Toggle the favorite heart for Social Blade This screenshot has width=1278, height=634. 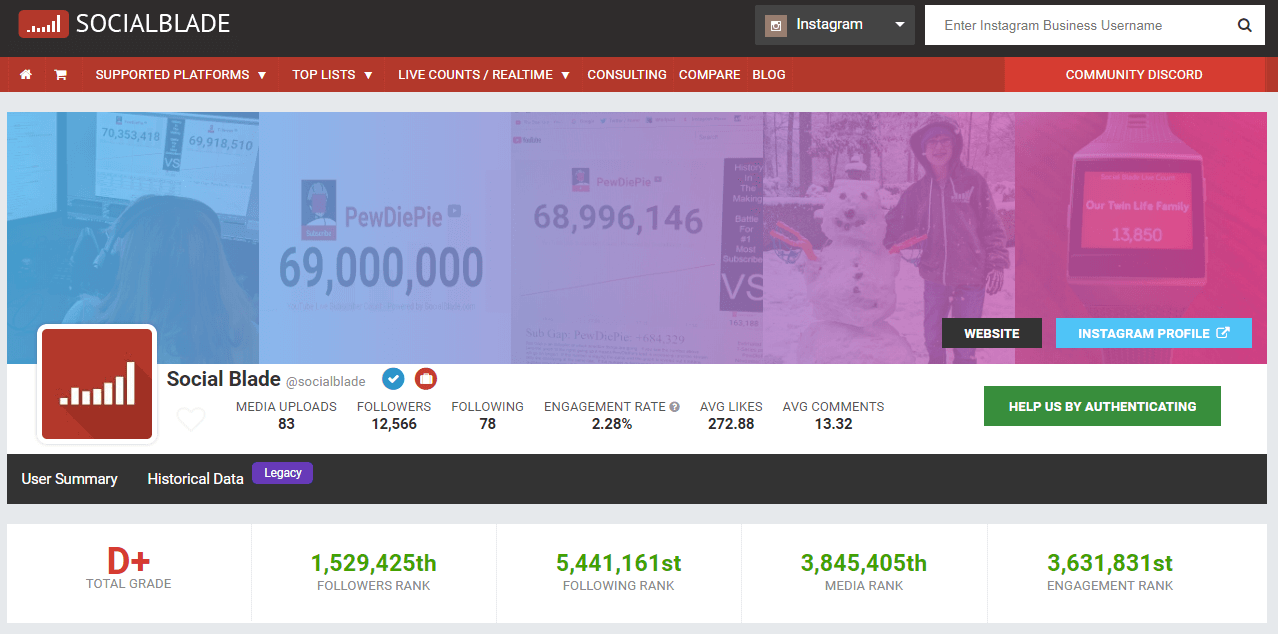[190, 419]
